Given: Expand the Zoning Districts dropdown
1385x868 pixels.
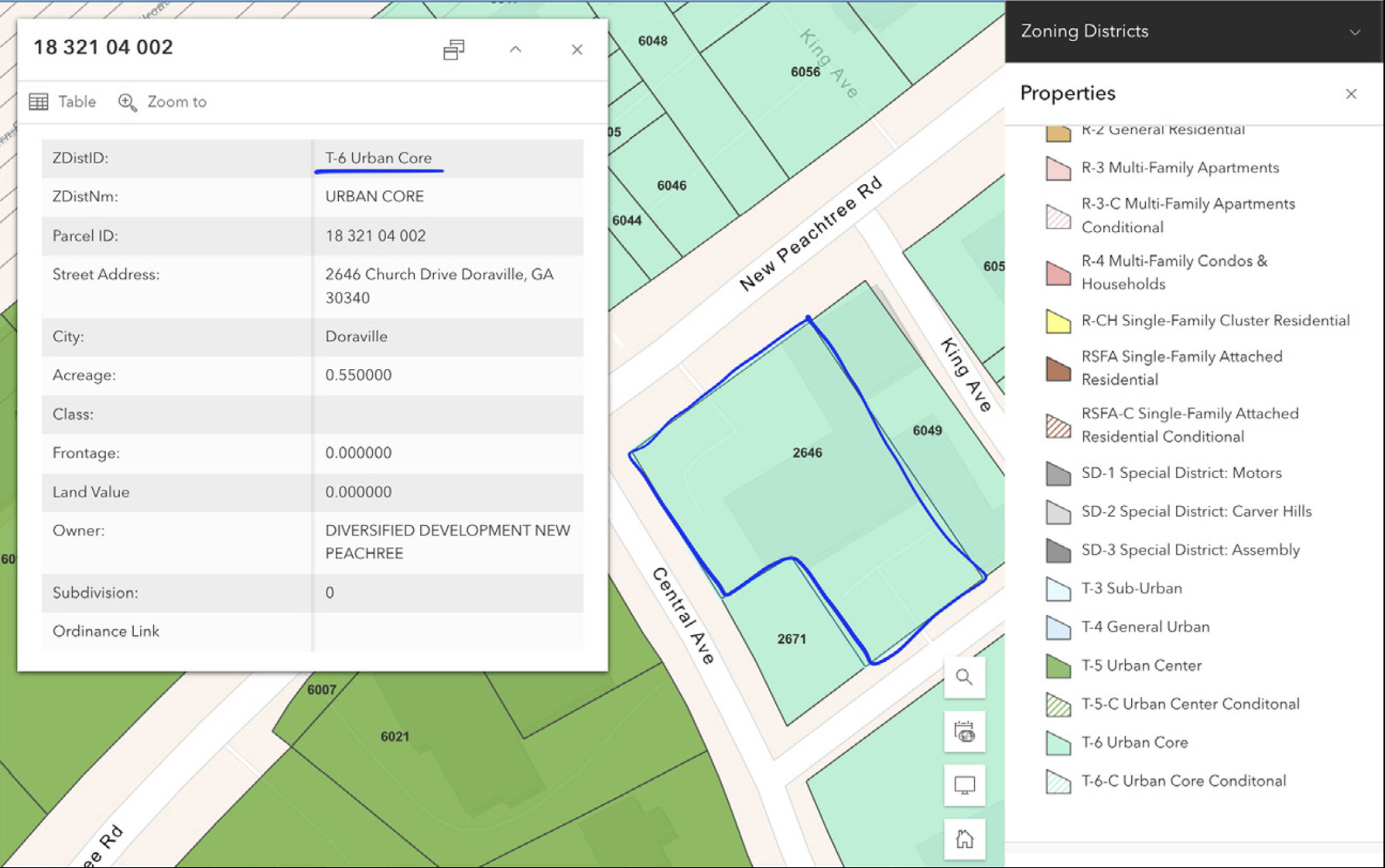Looking at the screenshot, I should (1354, 32).
